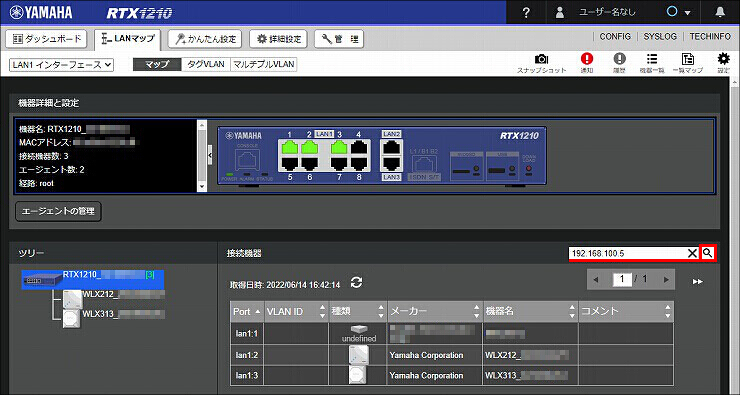Open LAN map settings gear icon
This screenshot has width=740, height=395.
[x=723, y=59]
